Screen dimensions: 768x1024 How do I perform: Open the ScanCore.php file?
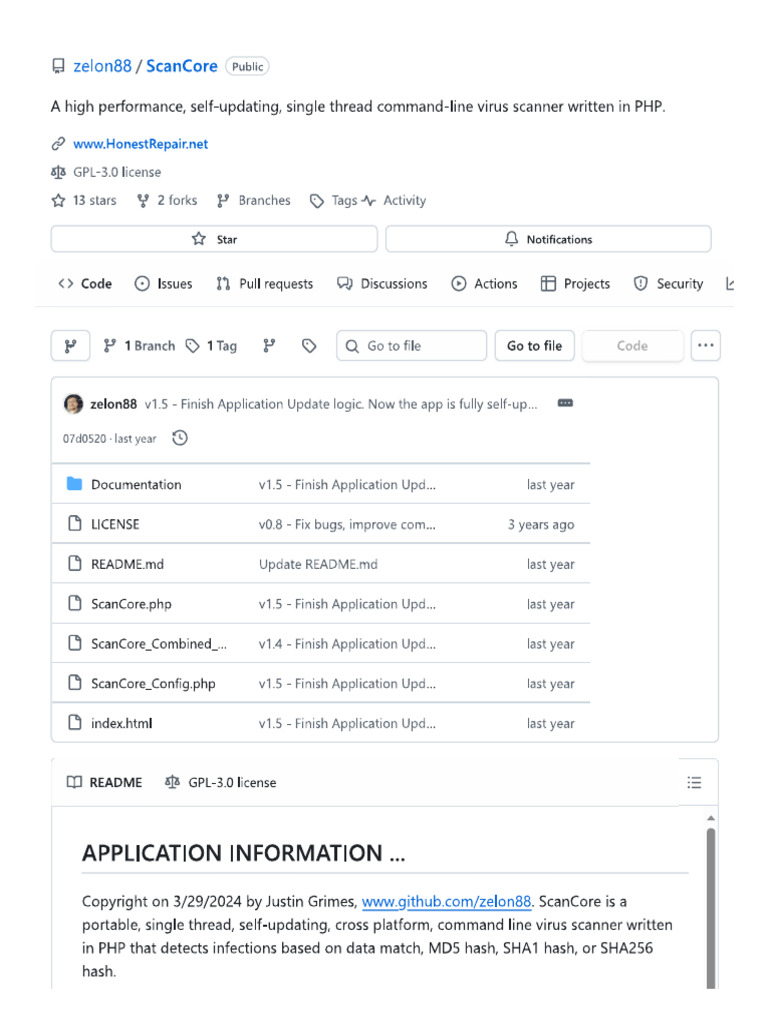pos(131,604)
